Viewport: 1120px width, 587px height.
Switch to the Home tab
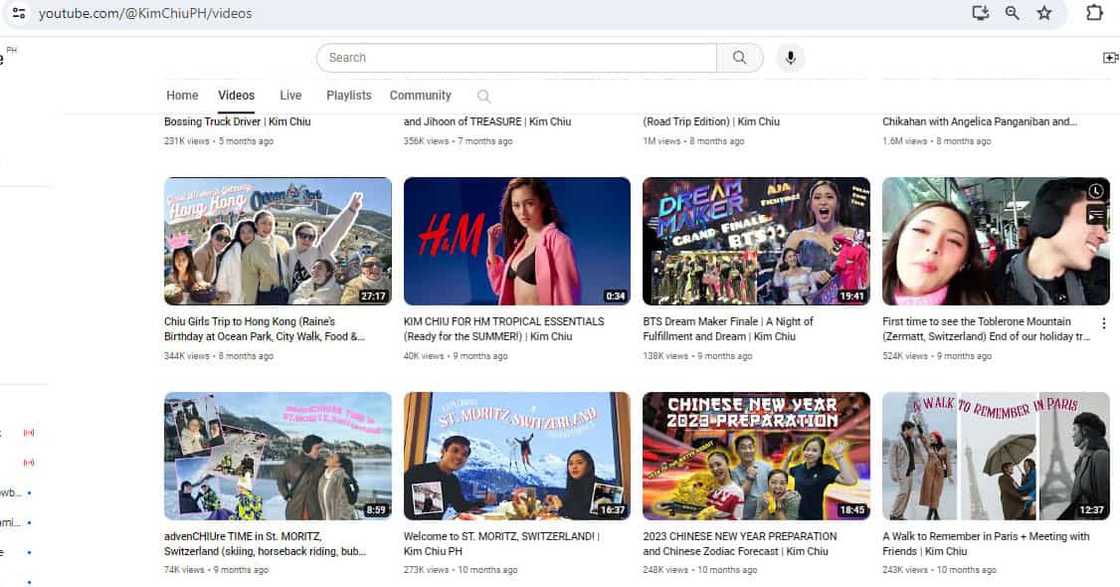(182, 96)
